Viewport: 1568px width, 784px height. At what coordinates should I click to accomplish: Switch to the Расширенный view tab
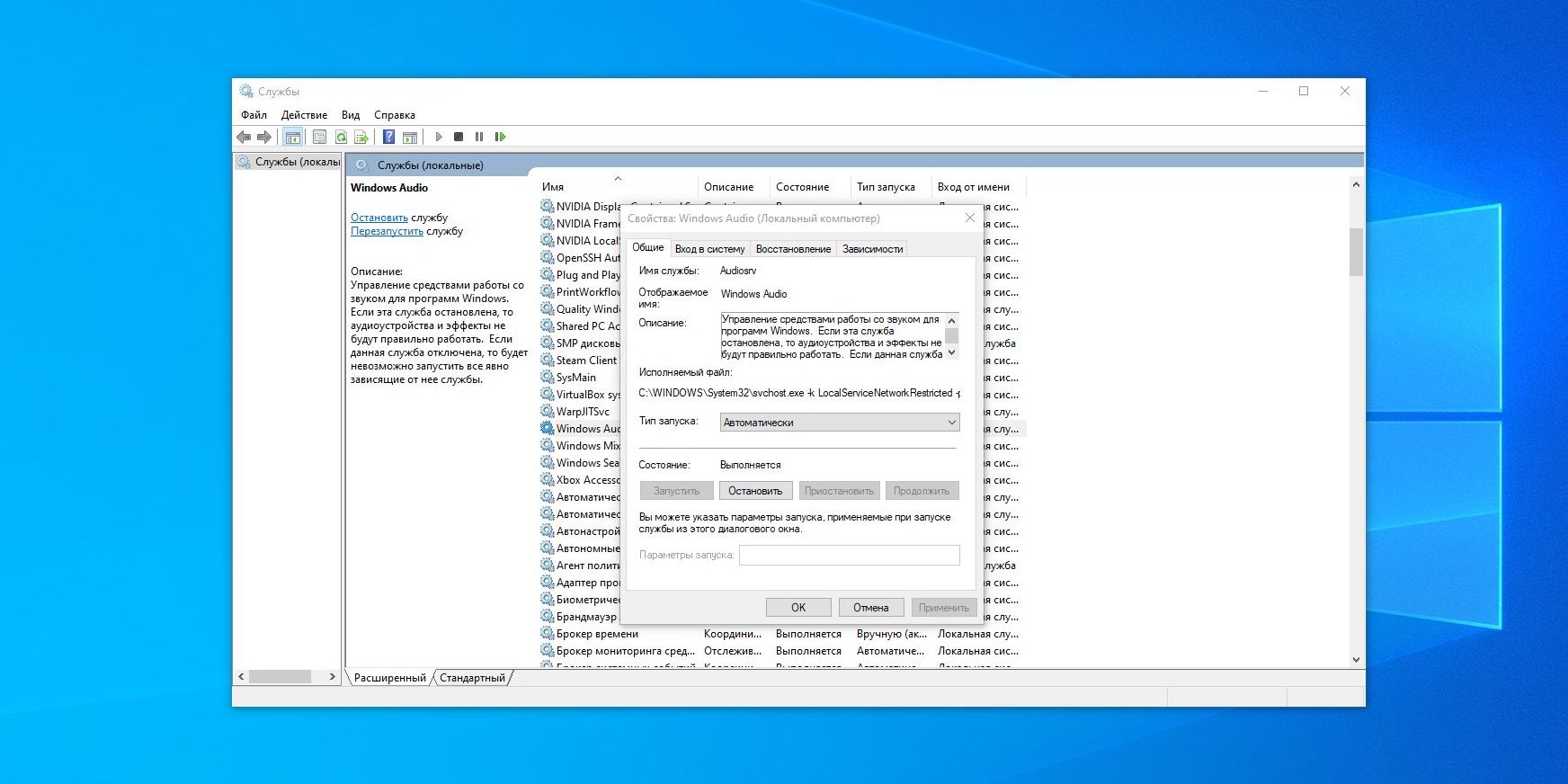pos(389,678)
